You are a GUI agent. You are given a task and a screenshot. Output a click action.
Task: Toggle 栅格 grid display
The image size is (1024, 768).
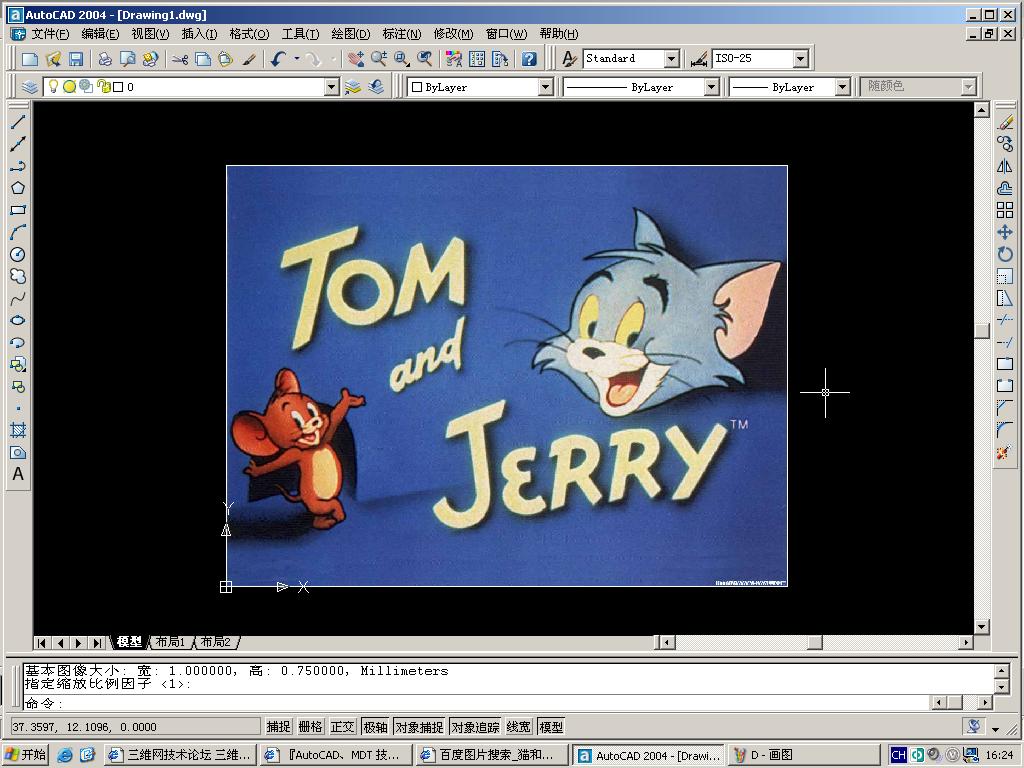[x=310, y=727]
